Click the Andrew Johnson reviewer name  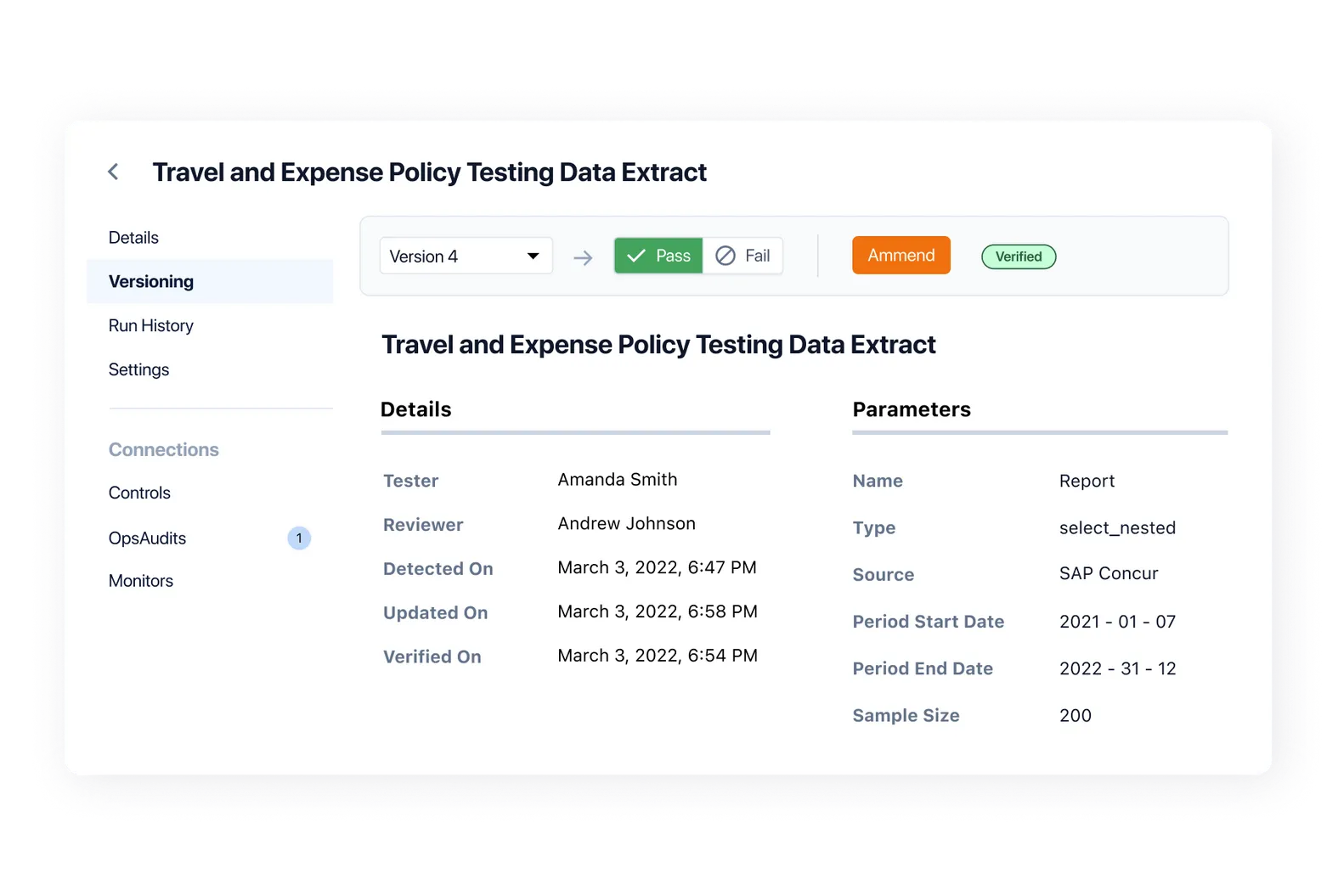coord(626,524)
